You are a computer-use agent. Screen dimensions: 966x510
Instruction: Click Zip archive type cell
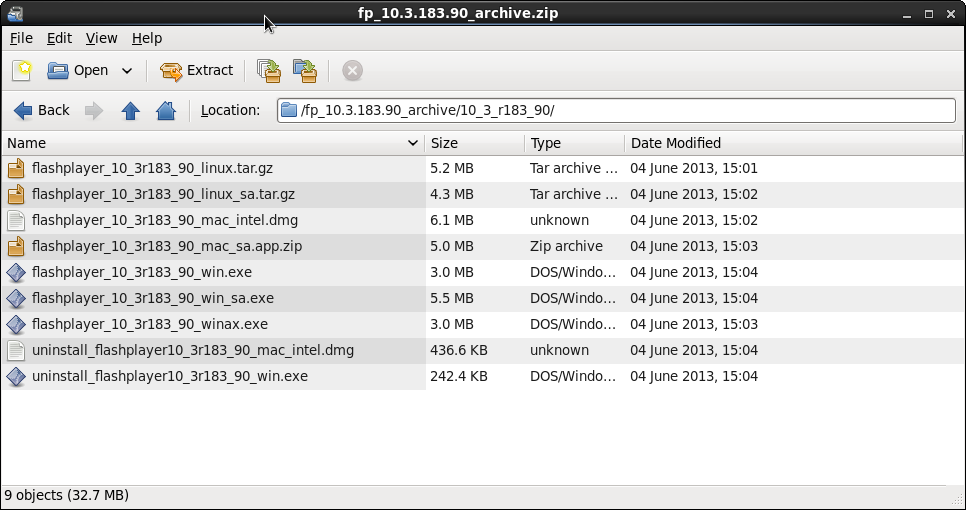click(566, 246)
